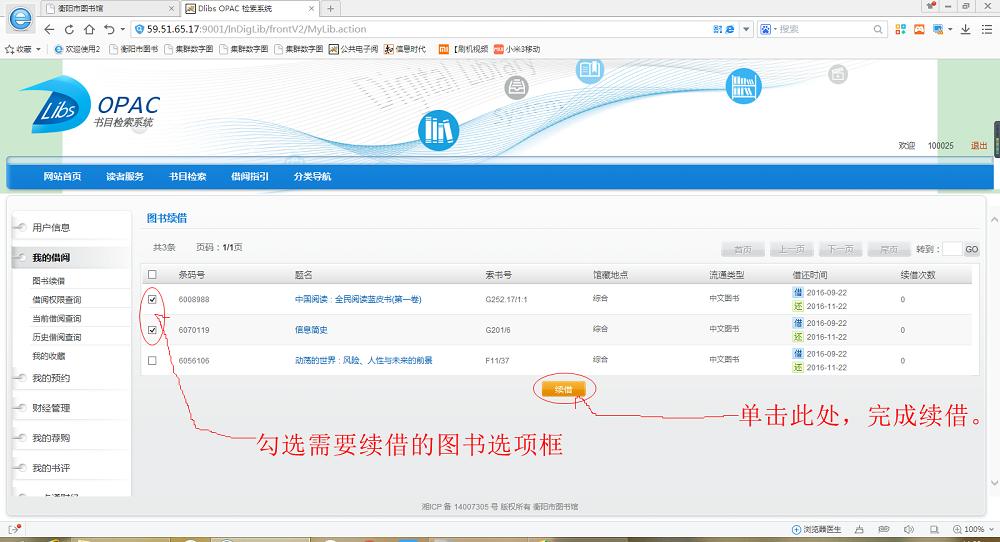
Task: Uncheck the checkbox for barcode 6070119
Action: point(152,330)
